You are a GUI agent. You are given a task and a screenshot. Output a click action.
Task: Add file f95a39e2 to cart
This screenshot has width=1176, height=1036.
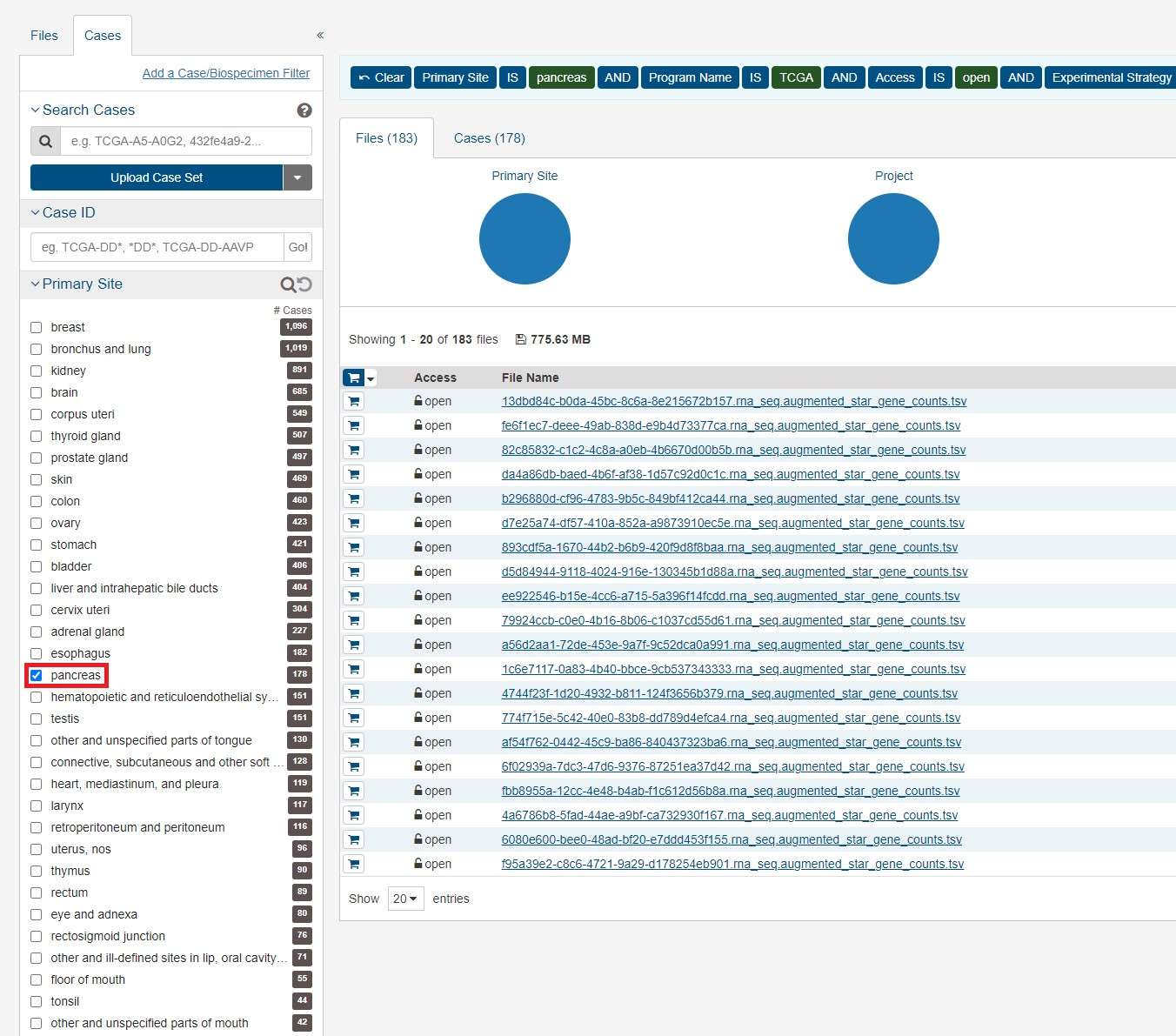[x=353, y=864]
